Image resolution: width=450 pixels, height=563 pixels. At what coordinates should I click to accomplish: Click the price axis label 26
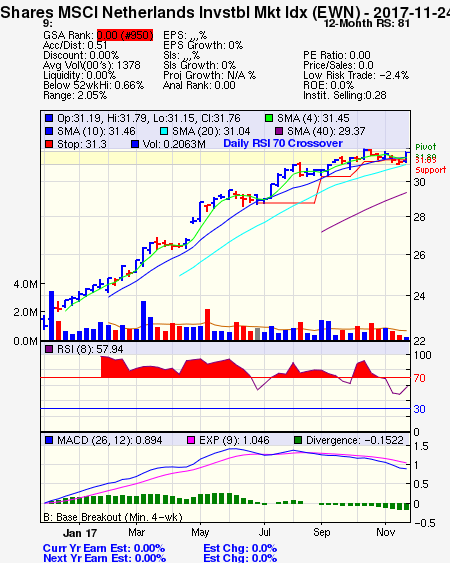419,255
